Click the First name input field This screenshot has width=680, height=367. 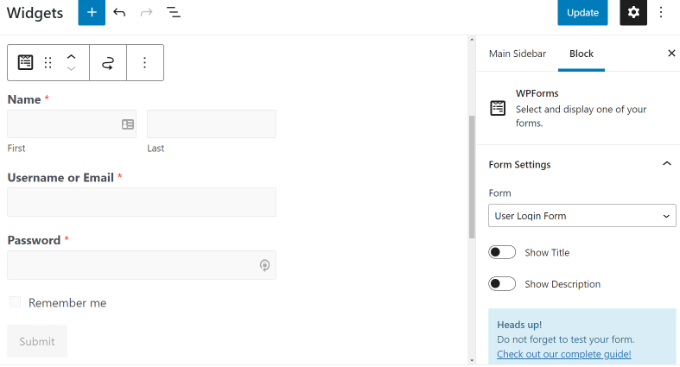72,124
